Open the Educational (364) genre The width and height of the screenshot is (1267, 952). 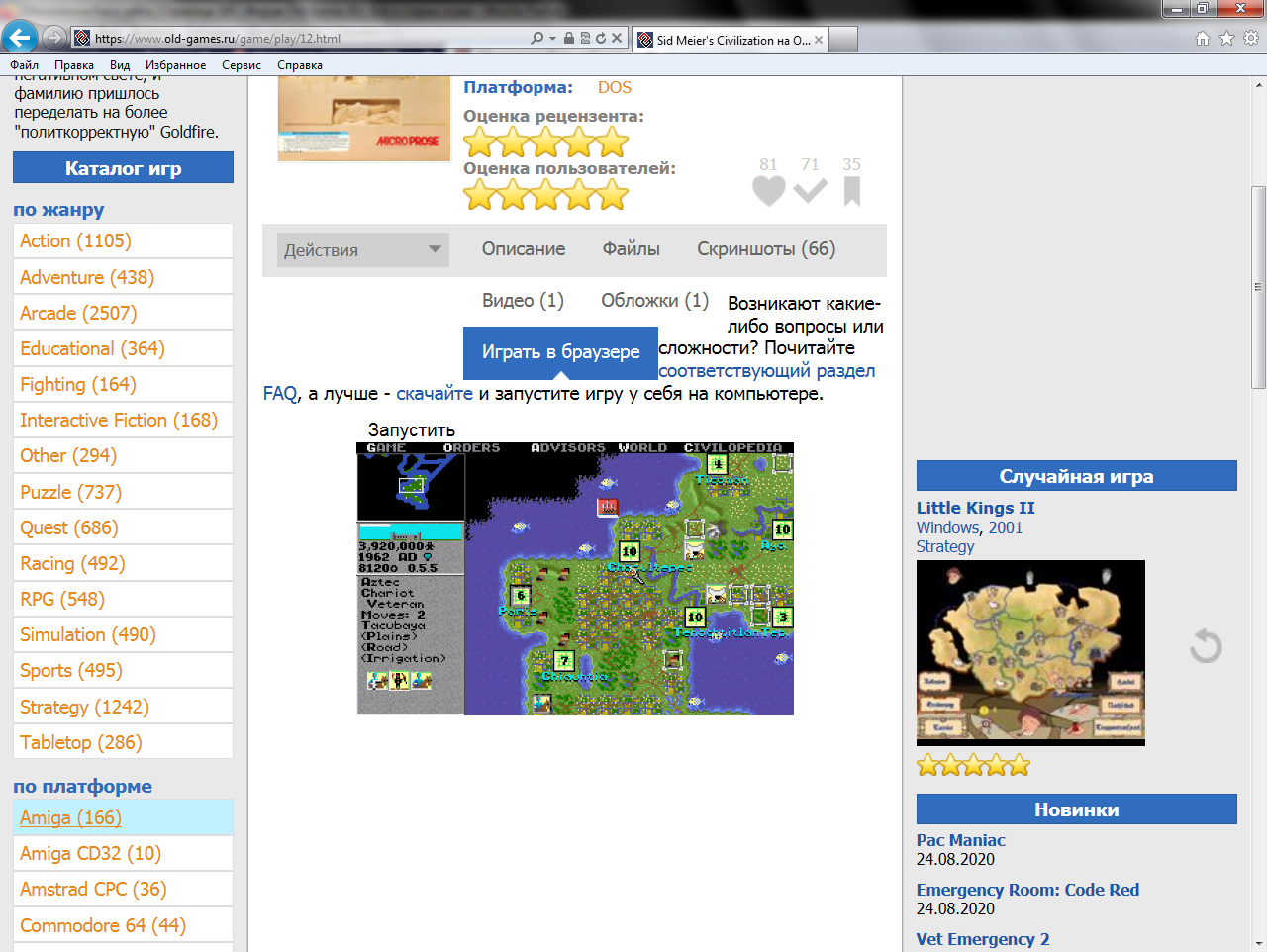tap(92, 348)
